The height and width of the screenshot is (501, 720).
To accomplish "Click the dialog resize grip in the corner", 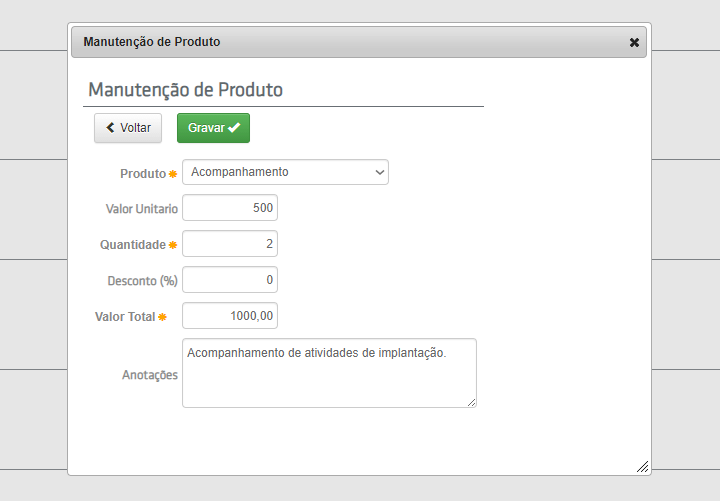I will [642, 466].
